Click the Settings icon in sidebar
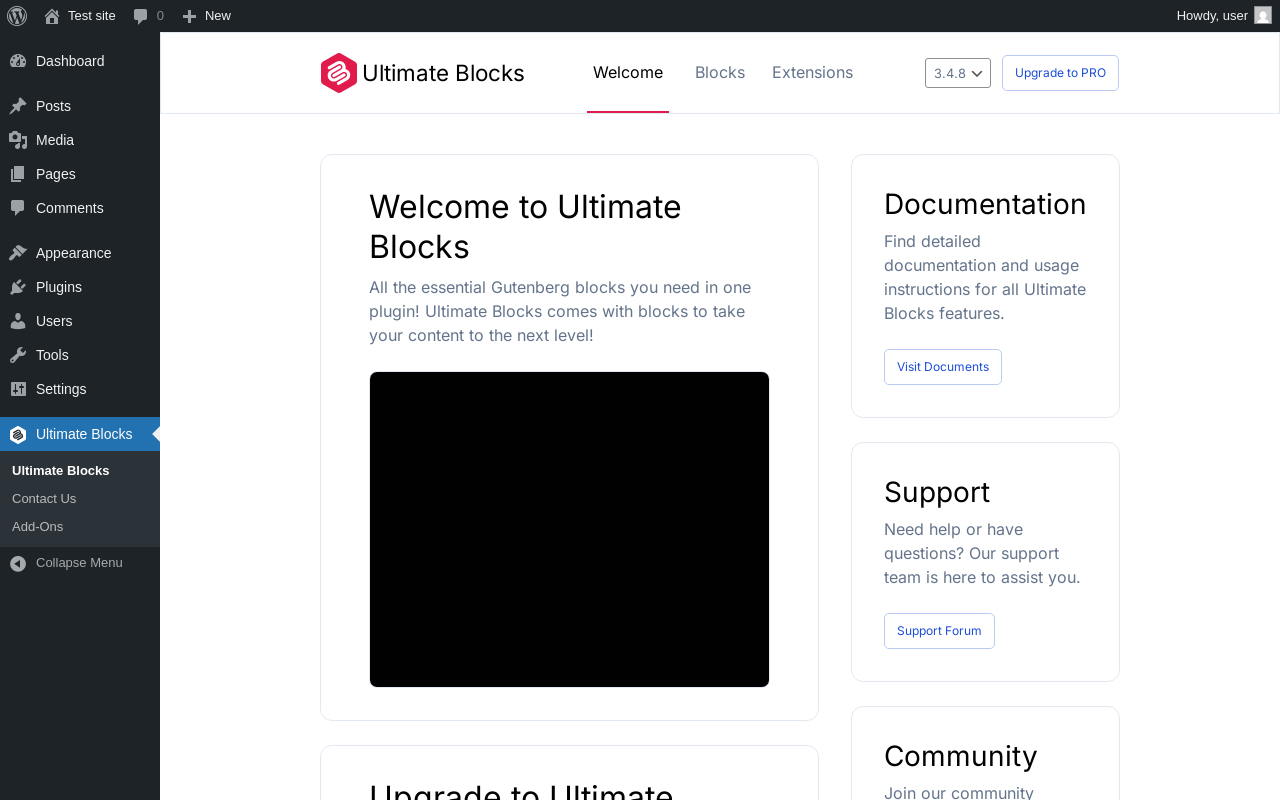 pos(18,389)
